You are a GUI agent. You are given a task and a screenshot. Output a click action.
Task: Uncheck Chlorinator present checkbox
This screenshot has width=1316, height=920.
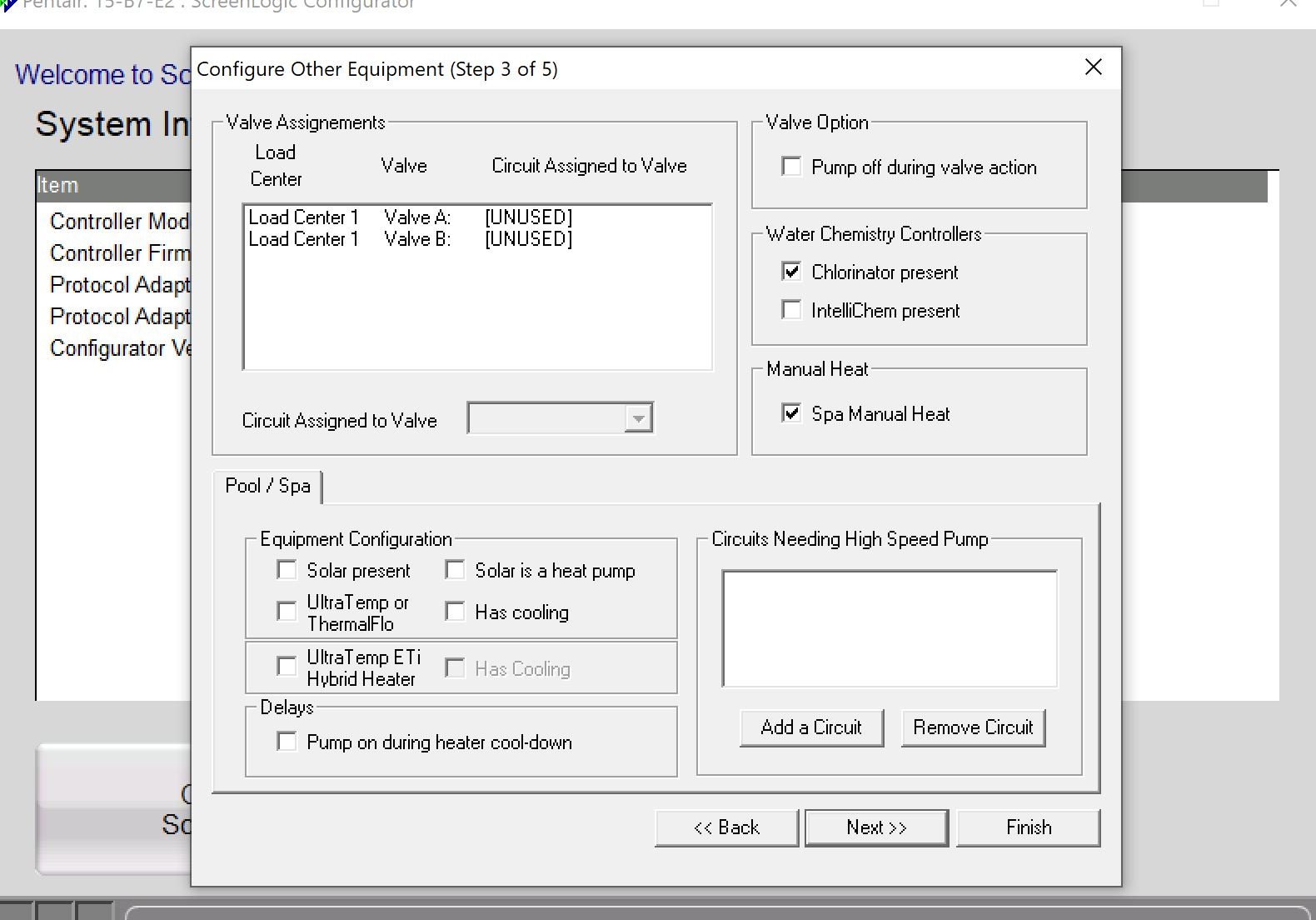791,272
